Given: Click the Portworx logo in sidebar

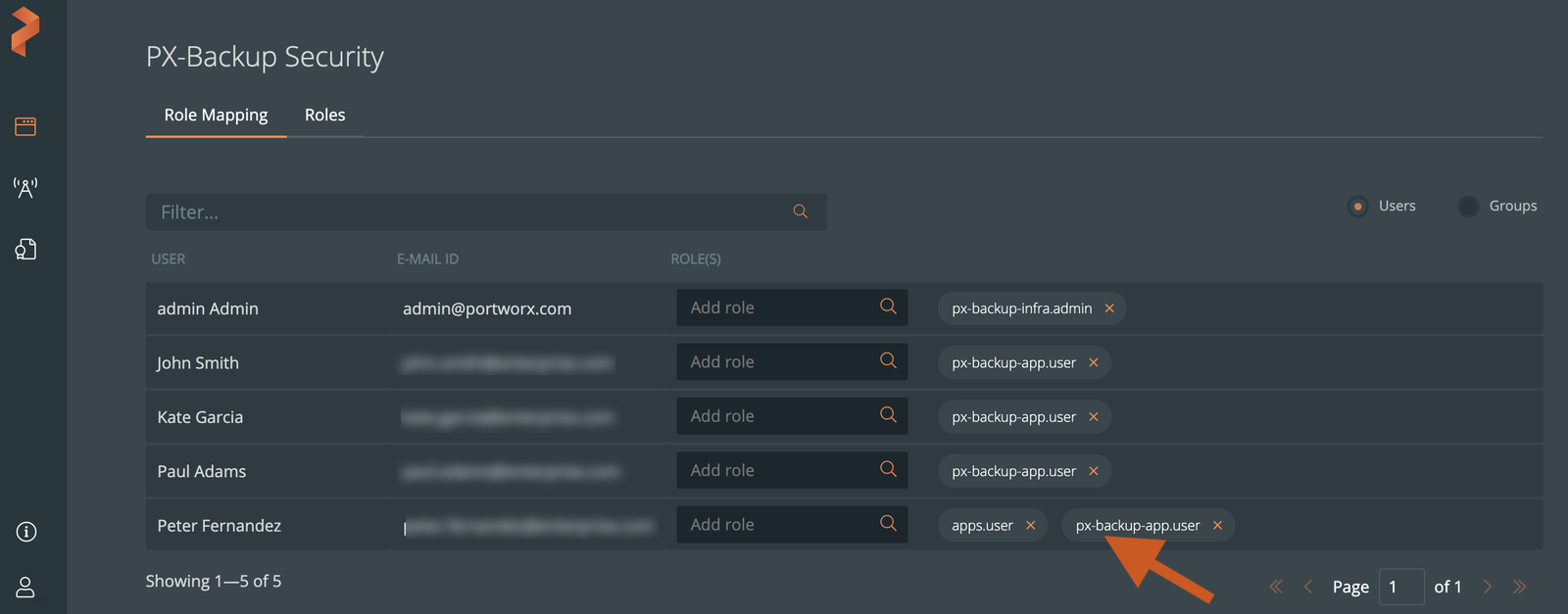Looking at the screenshot, I should point(25,31).
